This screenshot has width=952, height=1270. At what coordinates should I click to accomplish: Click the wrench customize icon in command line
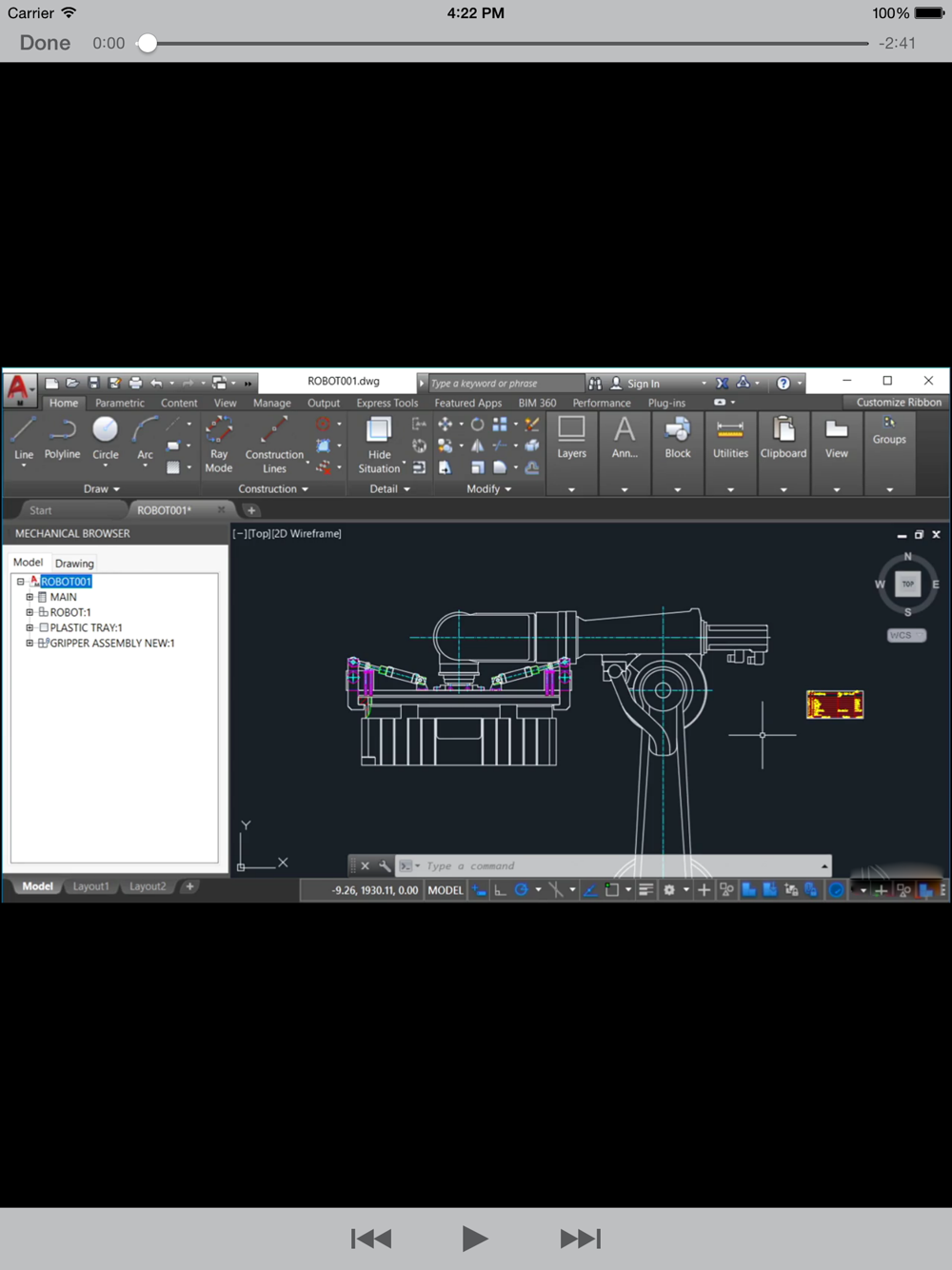pyautogui.click(x=385, y=865)
